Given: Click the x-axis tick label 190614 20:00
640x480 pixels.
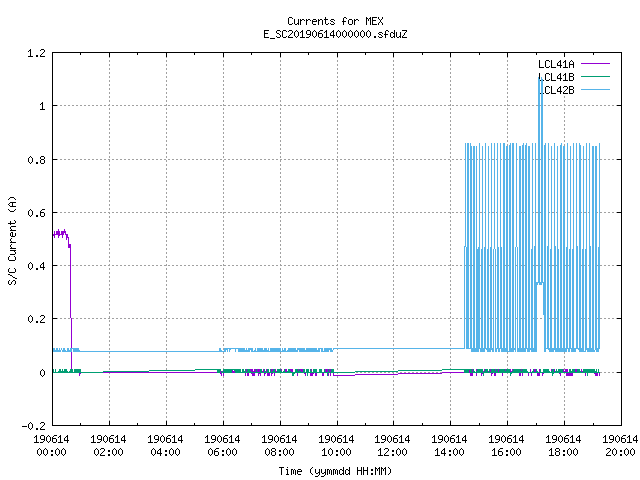Looking at the screenshot, I should [x=620, y=445].
